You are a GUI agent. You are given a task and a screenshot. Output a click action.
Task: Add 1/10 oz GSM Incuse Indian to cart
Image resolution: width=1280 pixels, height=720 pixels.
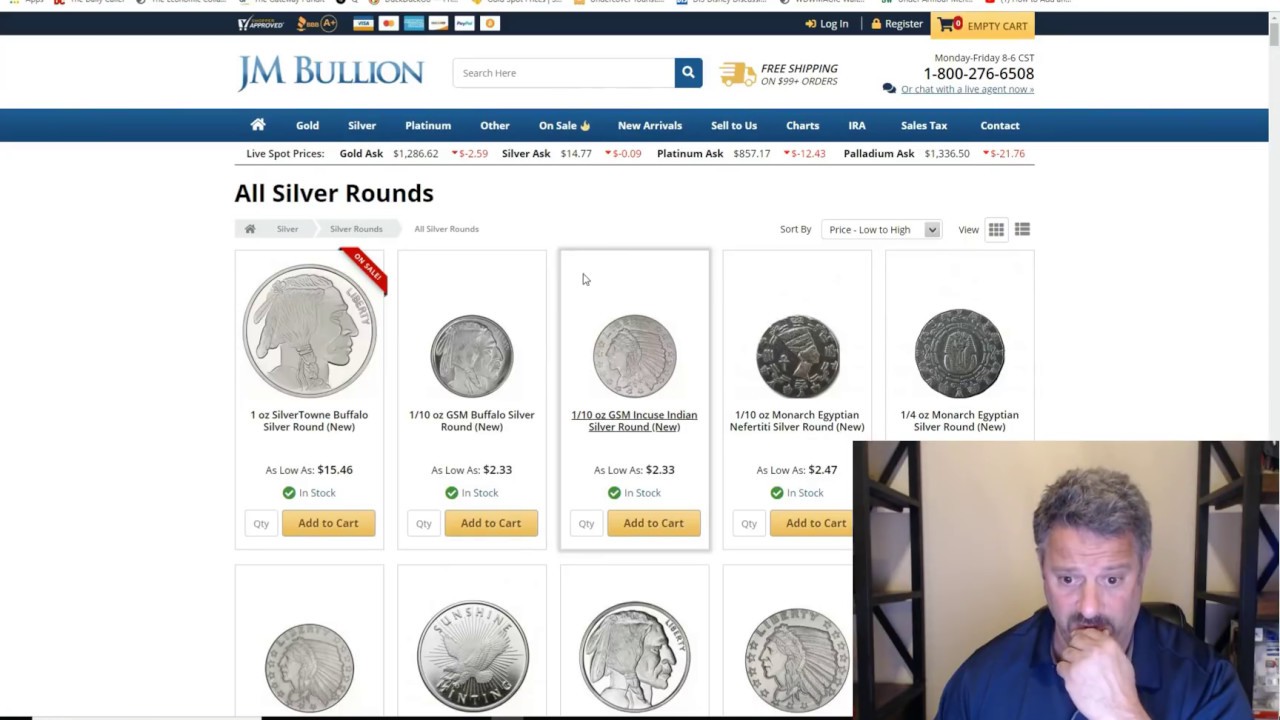(654, 523)
